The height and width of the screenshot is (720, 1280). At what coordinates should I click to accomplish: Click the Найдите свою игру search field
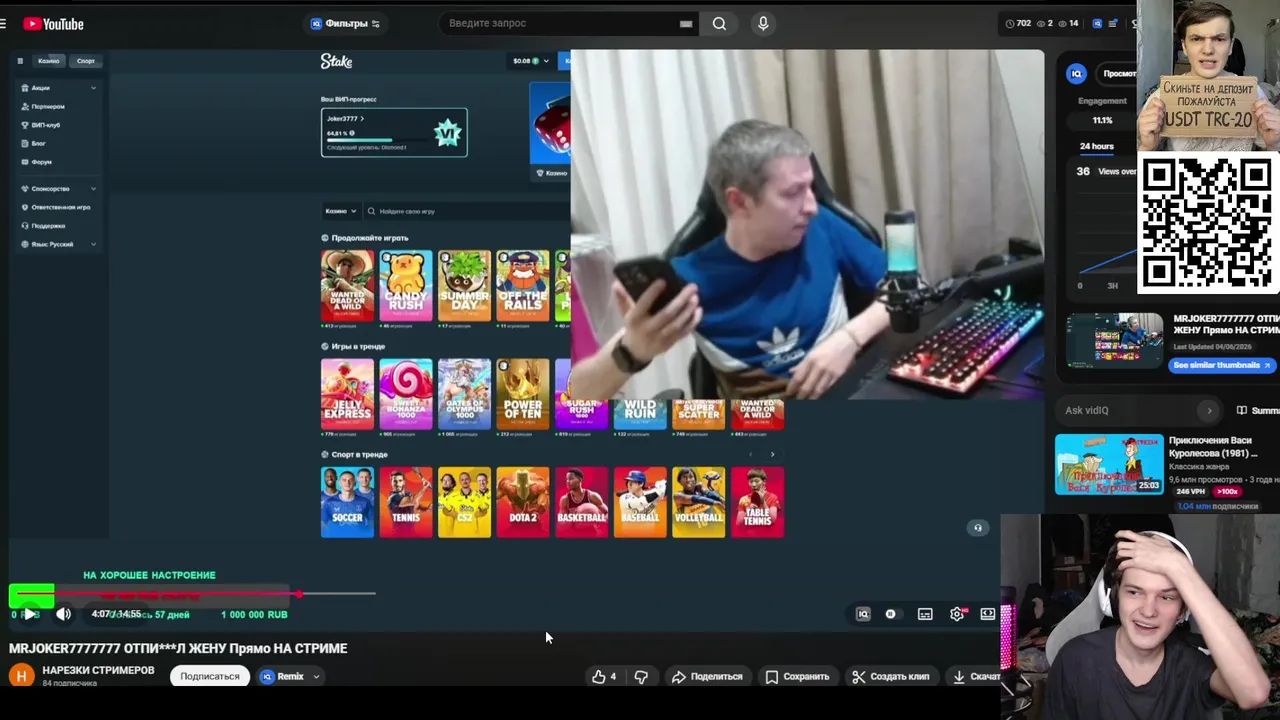(x=466, y=211)
